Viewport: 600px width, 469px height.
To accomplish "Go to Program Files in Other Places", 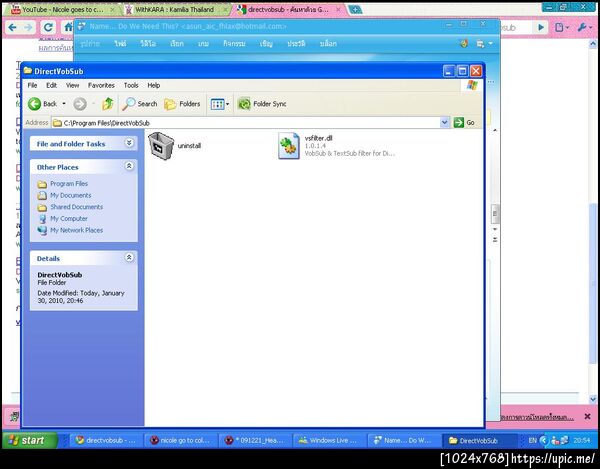I will [69, 184].
